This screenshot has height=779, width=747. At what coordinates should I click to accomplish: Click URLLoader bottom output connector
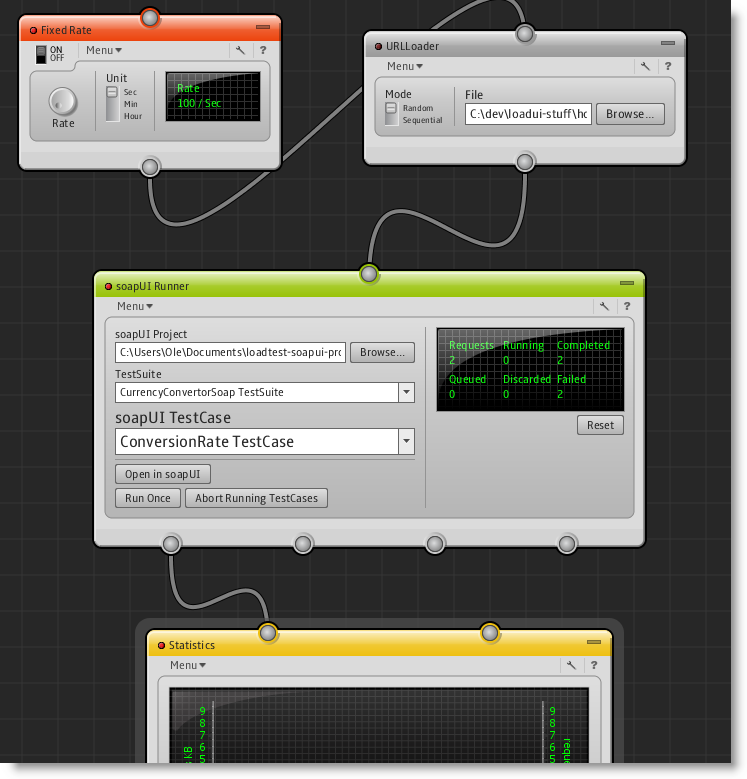tap(525, 162)
